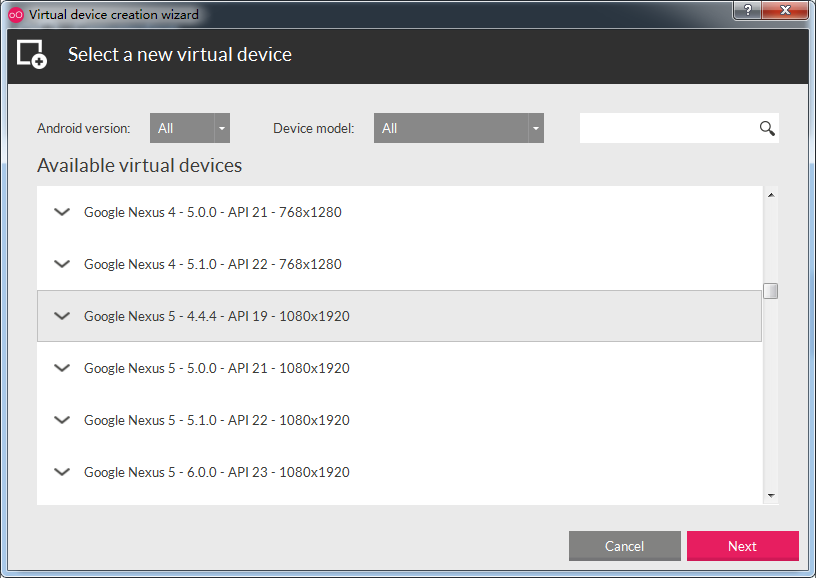Click the Genymotion logo in title bar
Viewport: 816px width, 578px height.
(x=16, y=15)
